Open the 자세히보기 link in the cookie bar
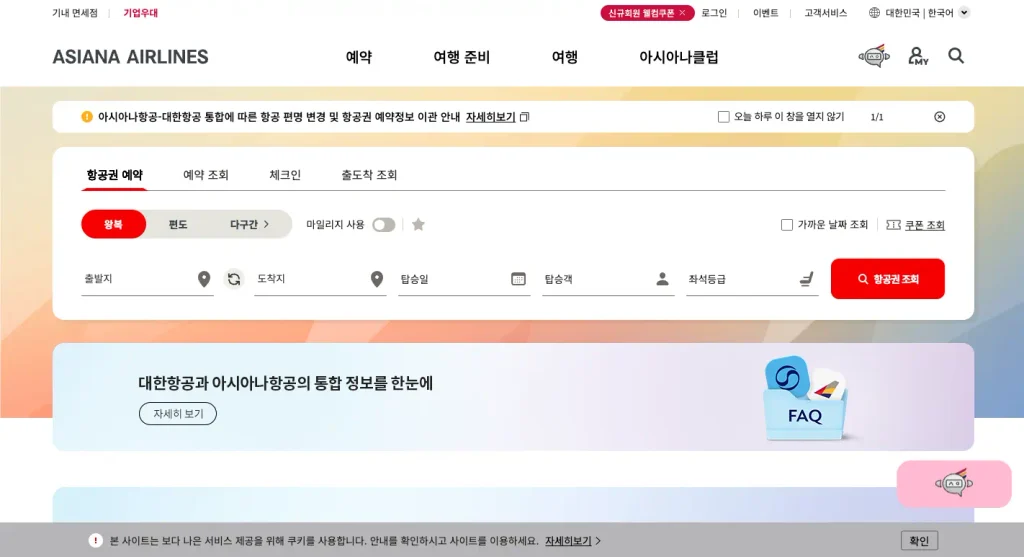 (x=568, y=541)
